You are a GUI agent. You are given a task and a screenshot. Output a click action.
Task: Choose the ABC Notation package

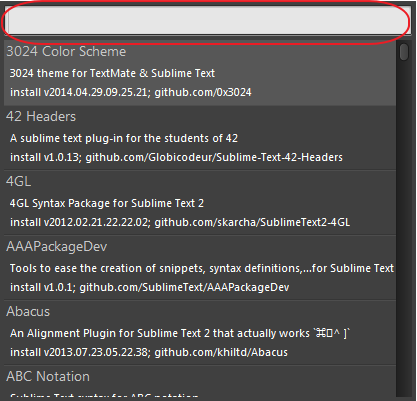tap(200, 383)
